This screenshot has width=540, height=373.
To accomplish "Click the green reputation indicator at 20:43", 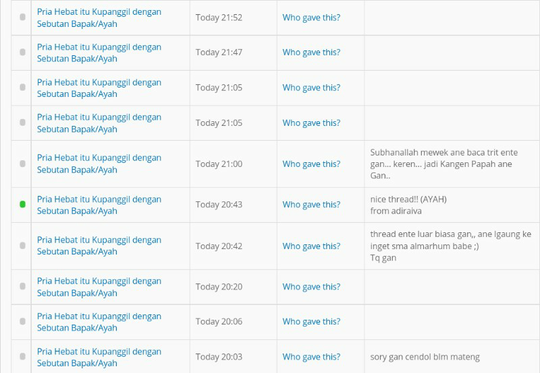I will click(x=23, y=205).
